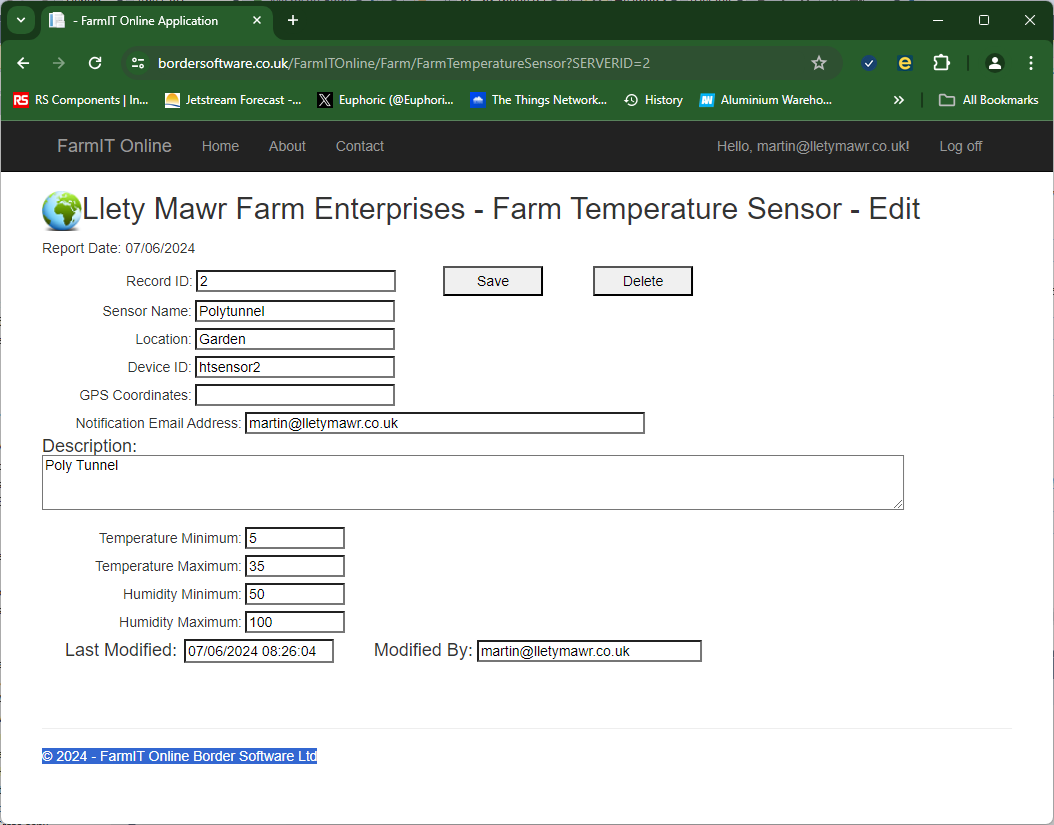Click the Save button
This screenshot has height=825, width=1054.
493,281
